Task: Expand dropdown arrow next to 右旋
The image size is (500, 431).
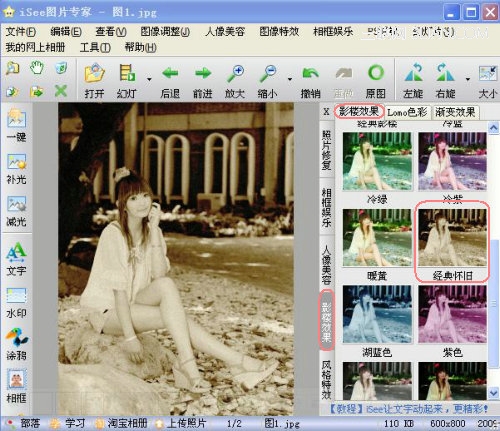Action: (468, 79)
